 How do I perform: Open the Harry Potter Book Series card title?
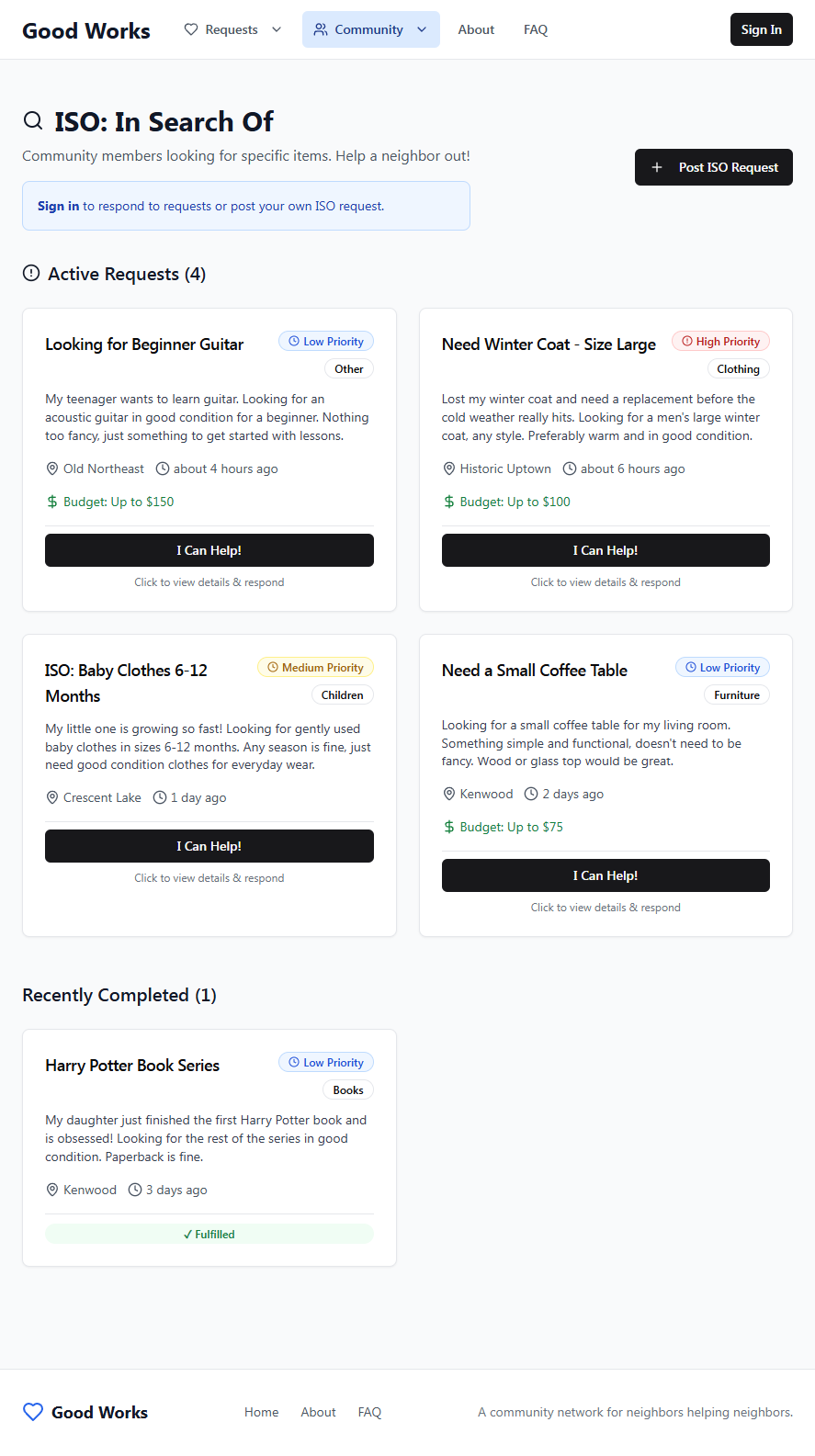pos(132,1066)
